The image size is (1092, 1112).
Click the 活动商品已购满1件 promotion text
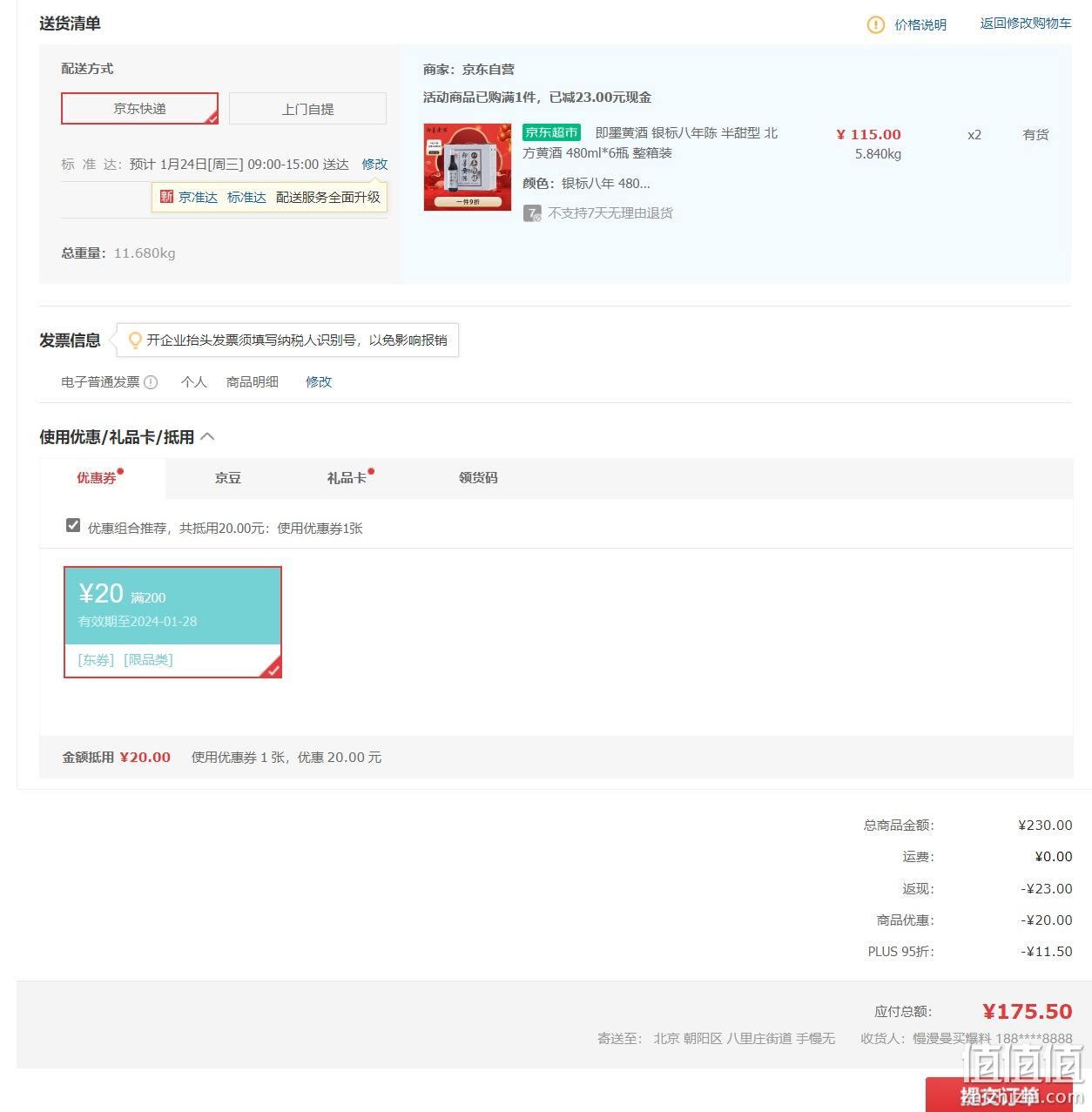point(537,97)
